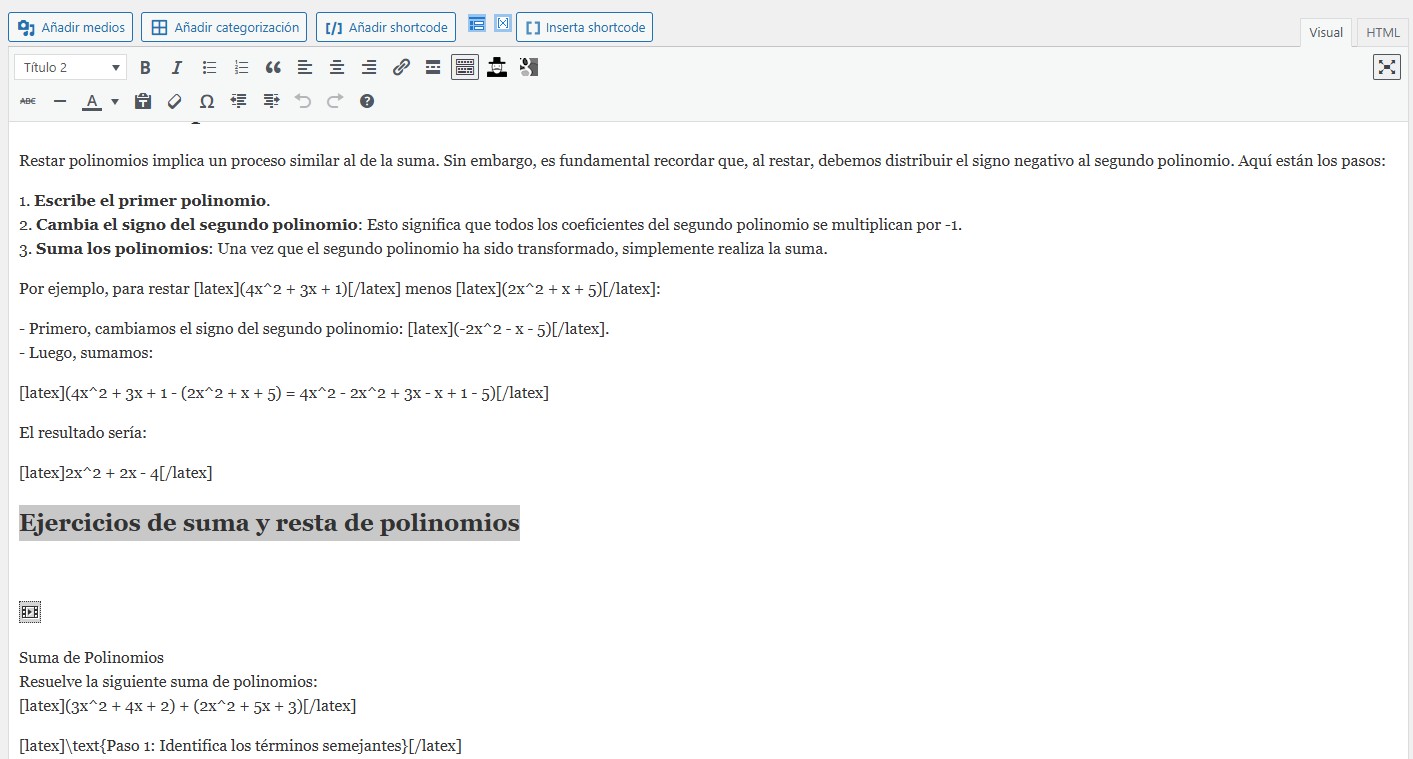Screen dimensions: 1413x759
Task: Click Añadir medios button
Action: pos(71,27)
